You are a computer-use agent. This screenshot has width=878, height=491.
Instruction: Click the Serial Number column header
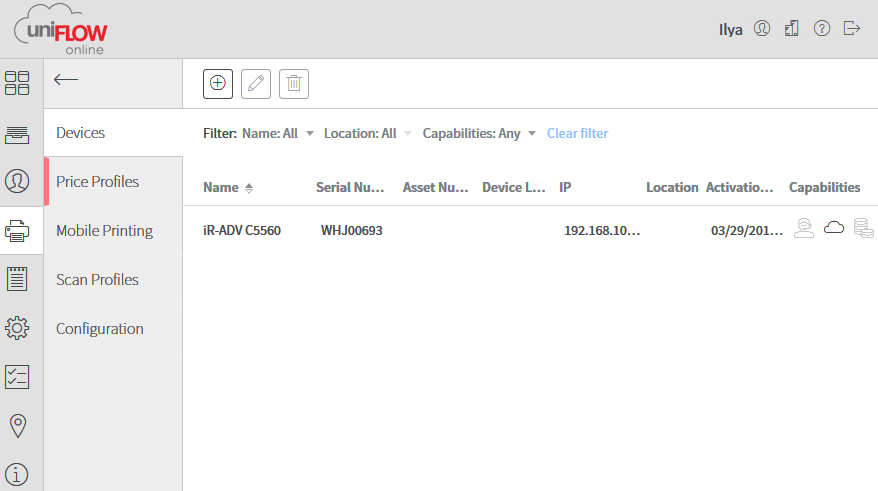pos(350,187)
